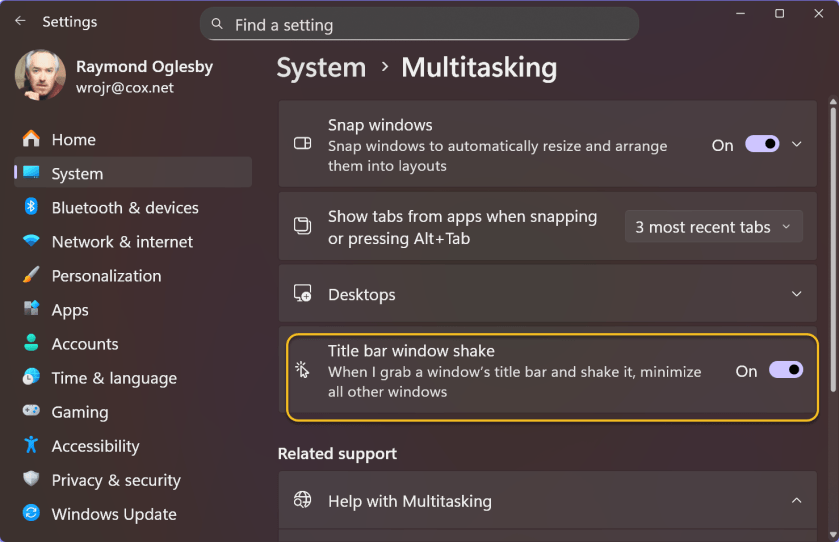This screenshot has height=542, width=839.
Task: Click the Personalization paintbrush icon
Action: [x=31, y=275]
